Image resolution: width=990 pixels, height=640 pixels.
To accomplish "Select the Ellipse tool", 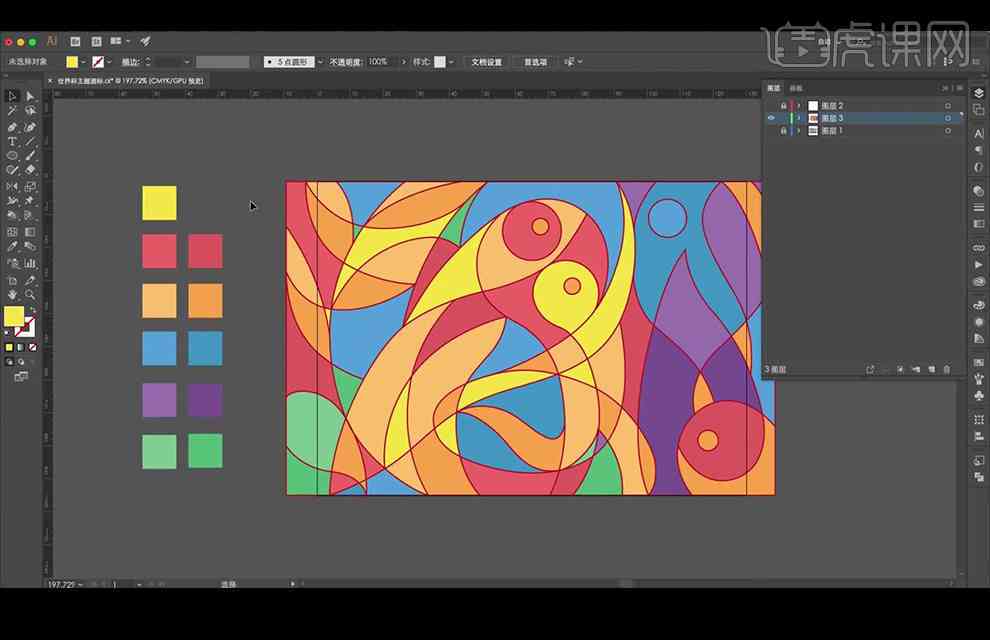I will coord(12,156).
